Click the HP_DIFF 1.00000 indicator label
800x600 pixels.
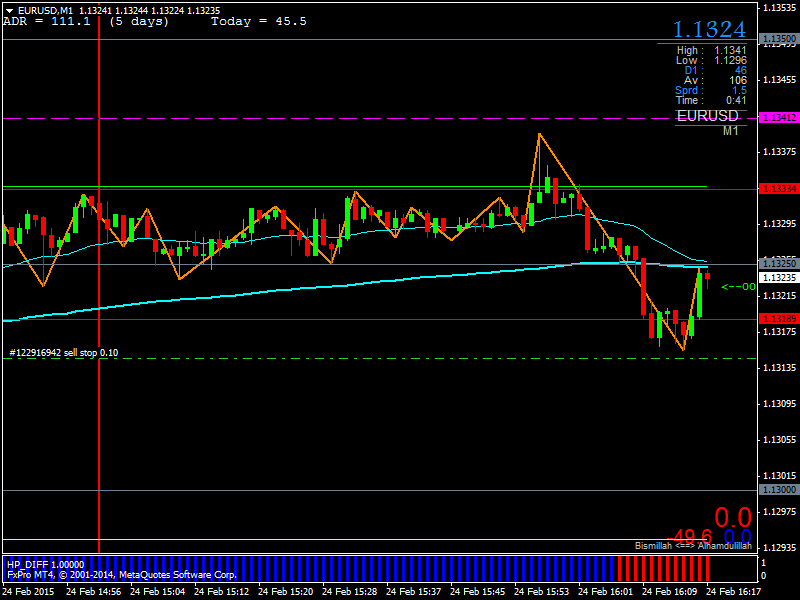45,565
